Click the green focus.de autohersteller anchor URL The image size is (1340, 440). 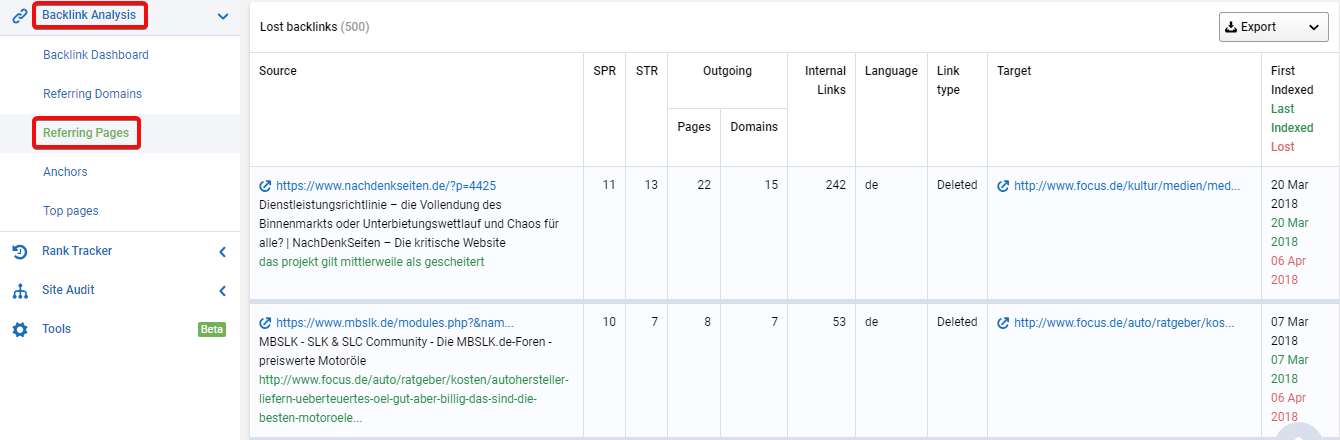(x=413, y=399)
